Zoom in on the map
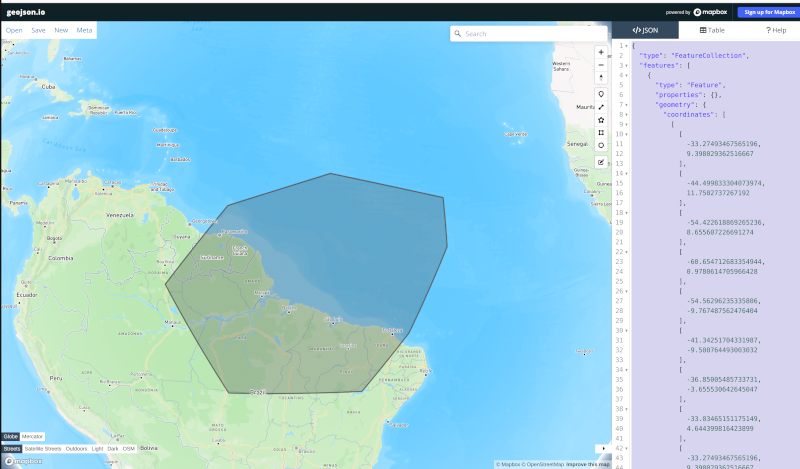The width and height of the screenshot is (800, 469). click(x=601, y=52)
